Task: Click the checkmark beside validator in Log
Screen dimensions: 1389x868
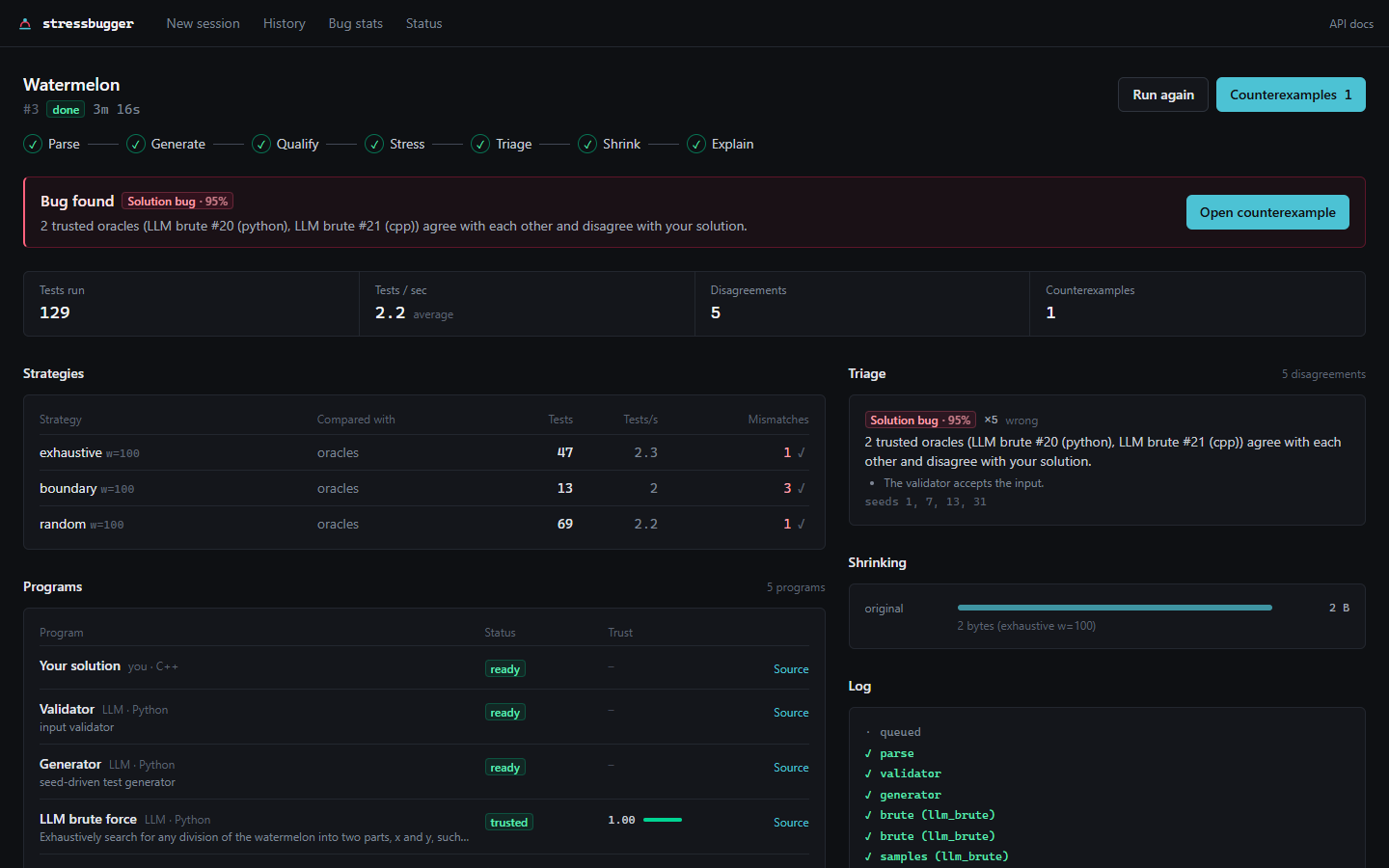Action: click(x=868, y=773)
